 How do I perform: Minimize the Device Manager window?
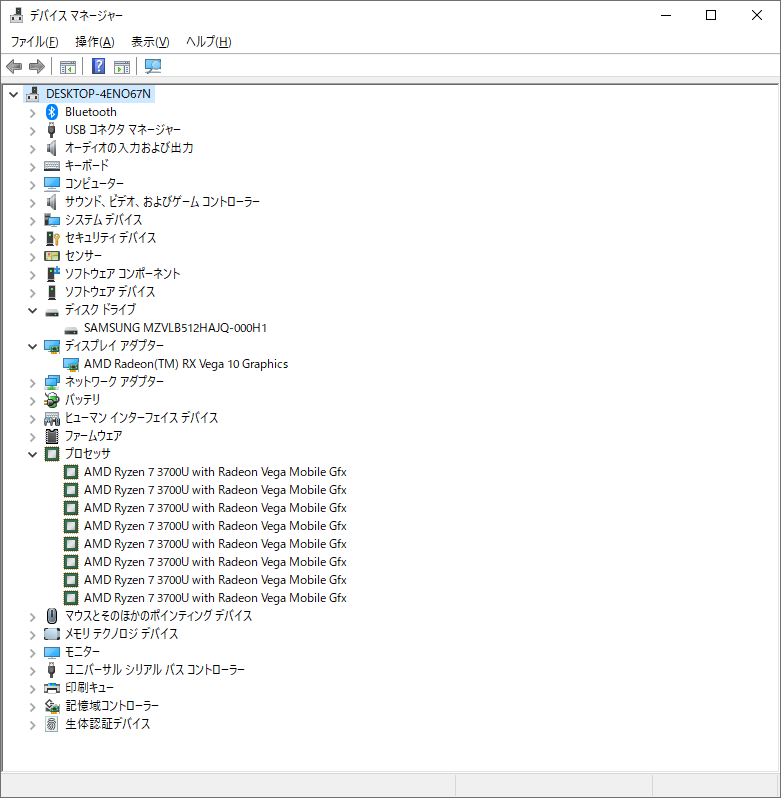click(x=666, y=15)
